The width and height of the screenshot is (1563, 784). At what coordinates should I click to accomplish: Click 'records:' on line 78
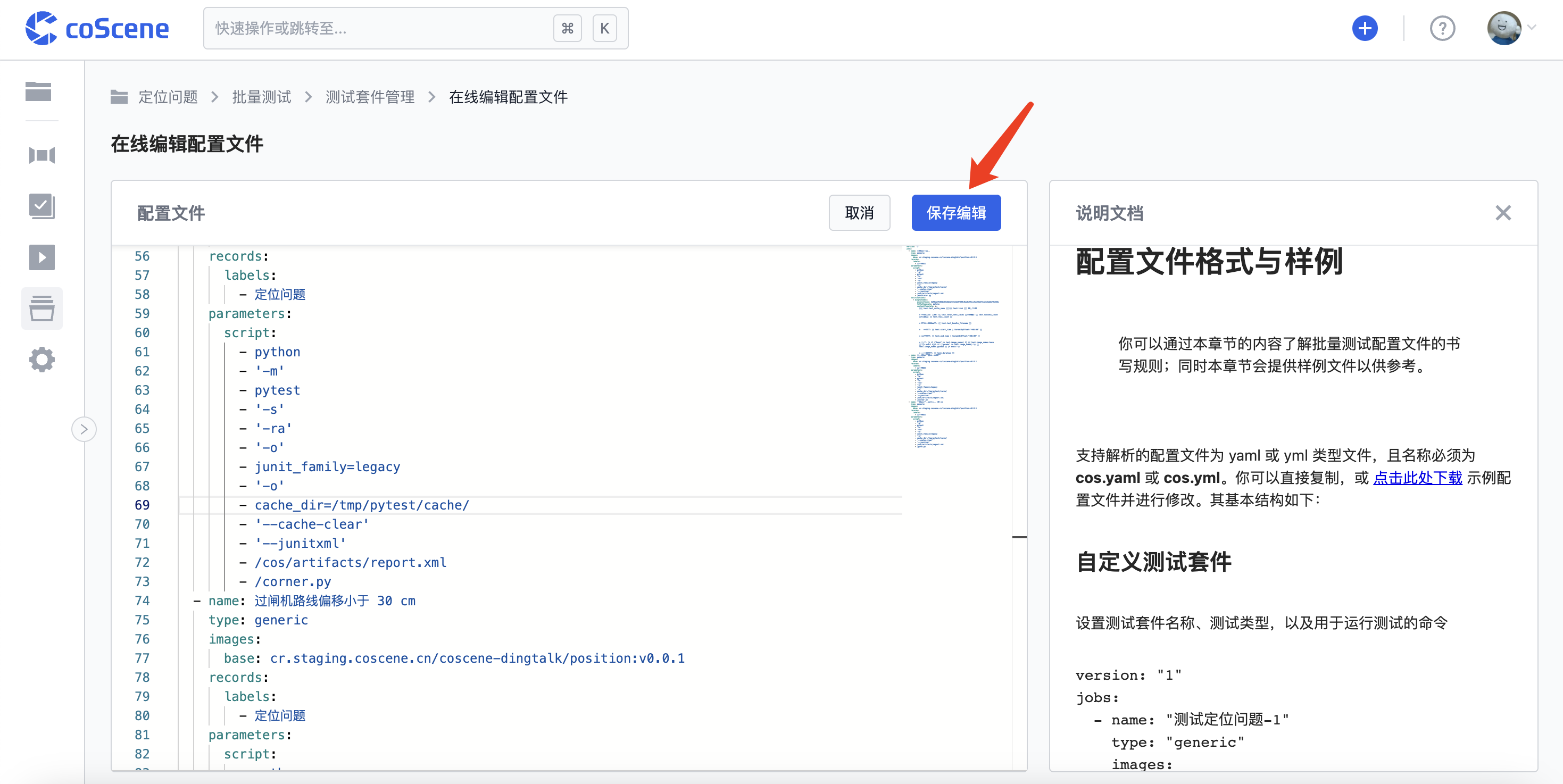(238, 677)
